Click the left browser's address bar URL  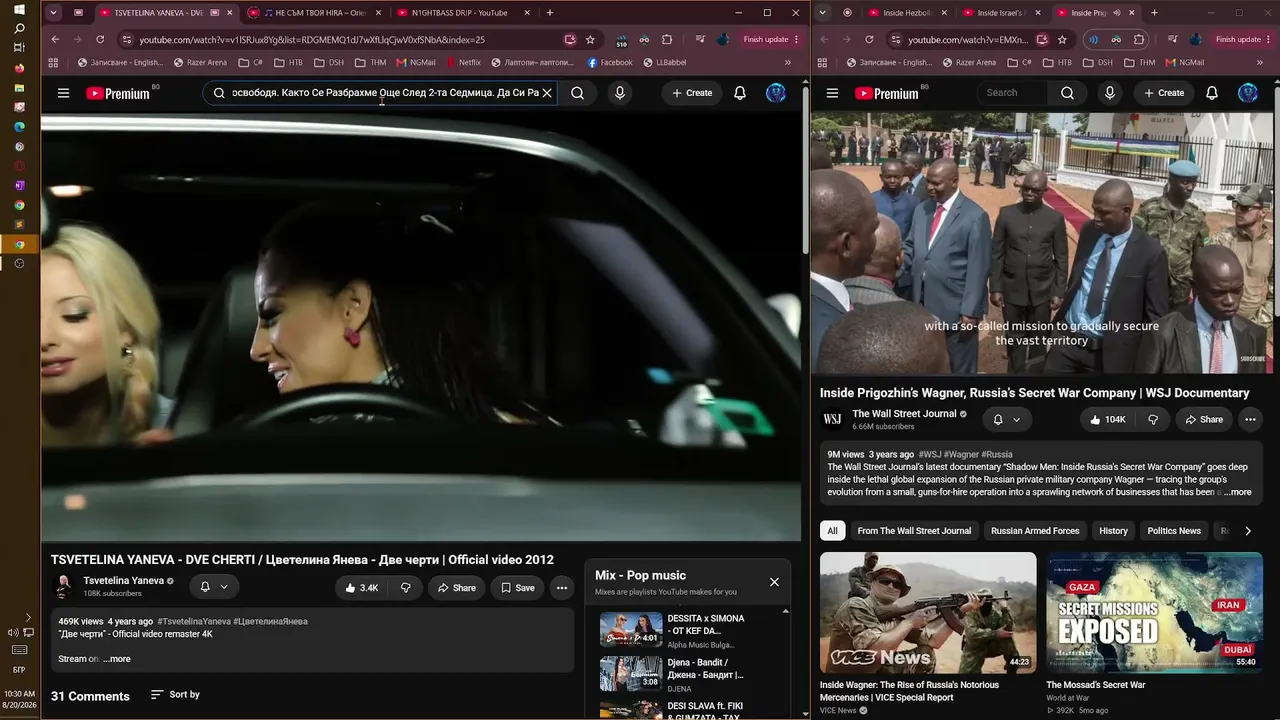point(312,40)
